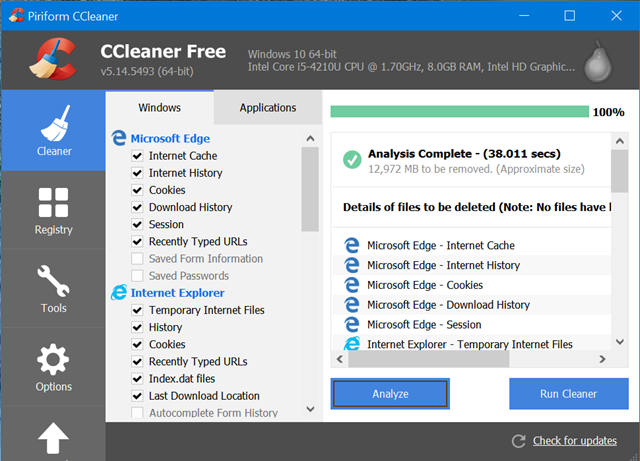The image size is (640, 461).
Task: Toggle the Internet Explorer History checkbox
Action: pyautogui.click(x=137, y=327)
